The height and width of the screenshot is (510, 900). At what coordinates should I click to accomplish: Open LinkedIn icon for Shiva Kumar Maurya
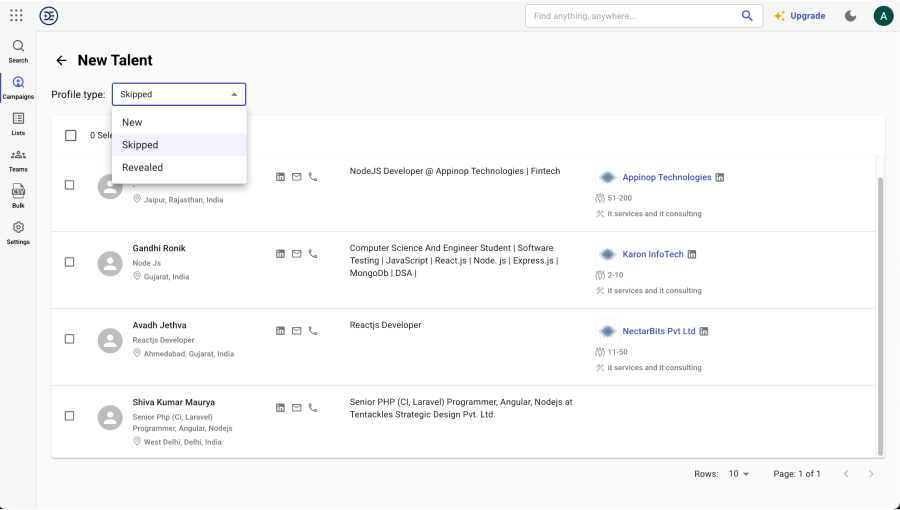(280, 408)
